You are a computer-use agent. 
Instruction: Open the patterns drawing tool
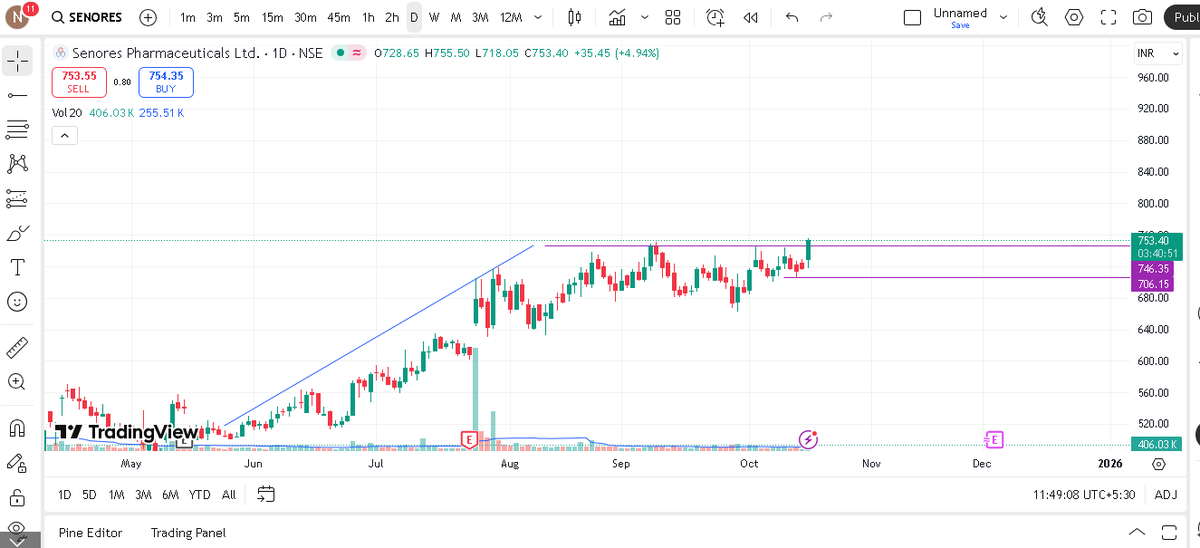(x=16, y=163)
